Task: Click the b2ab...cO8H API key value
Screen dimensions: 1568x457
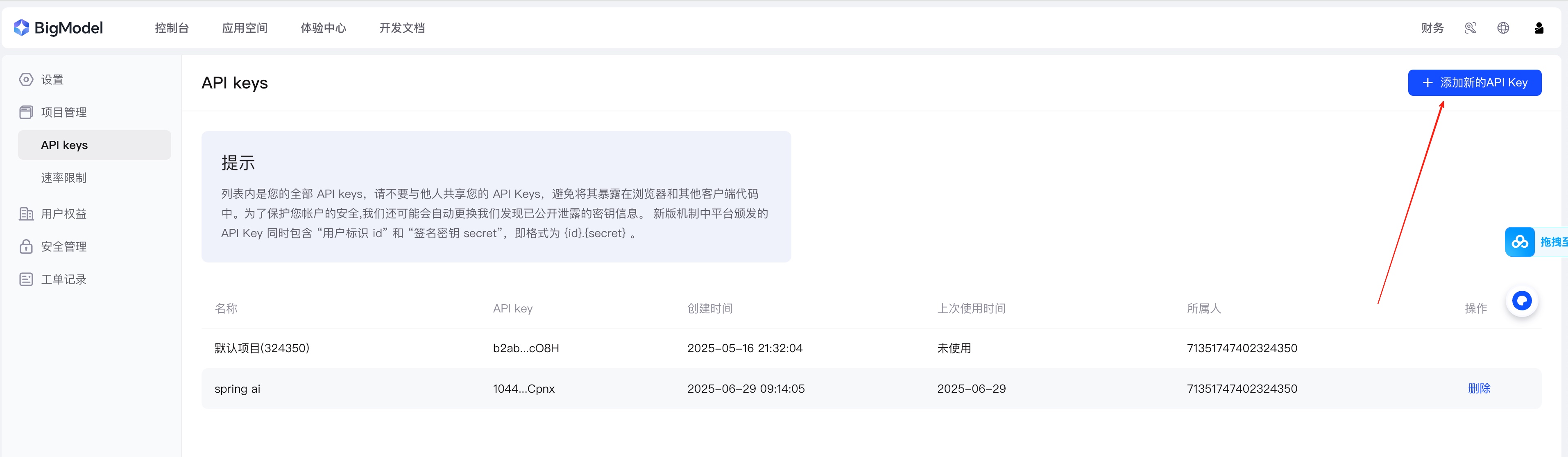Action: click(526, 348)
